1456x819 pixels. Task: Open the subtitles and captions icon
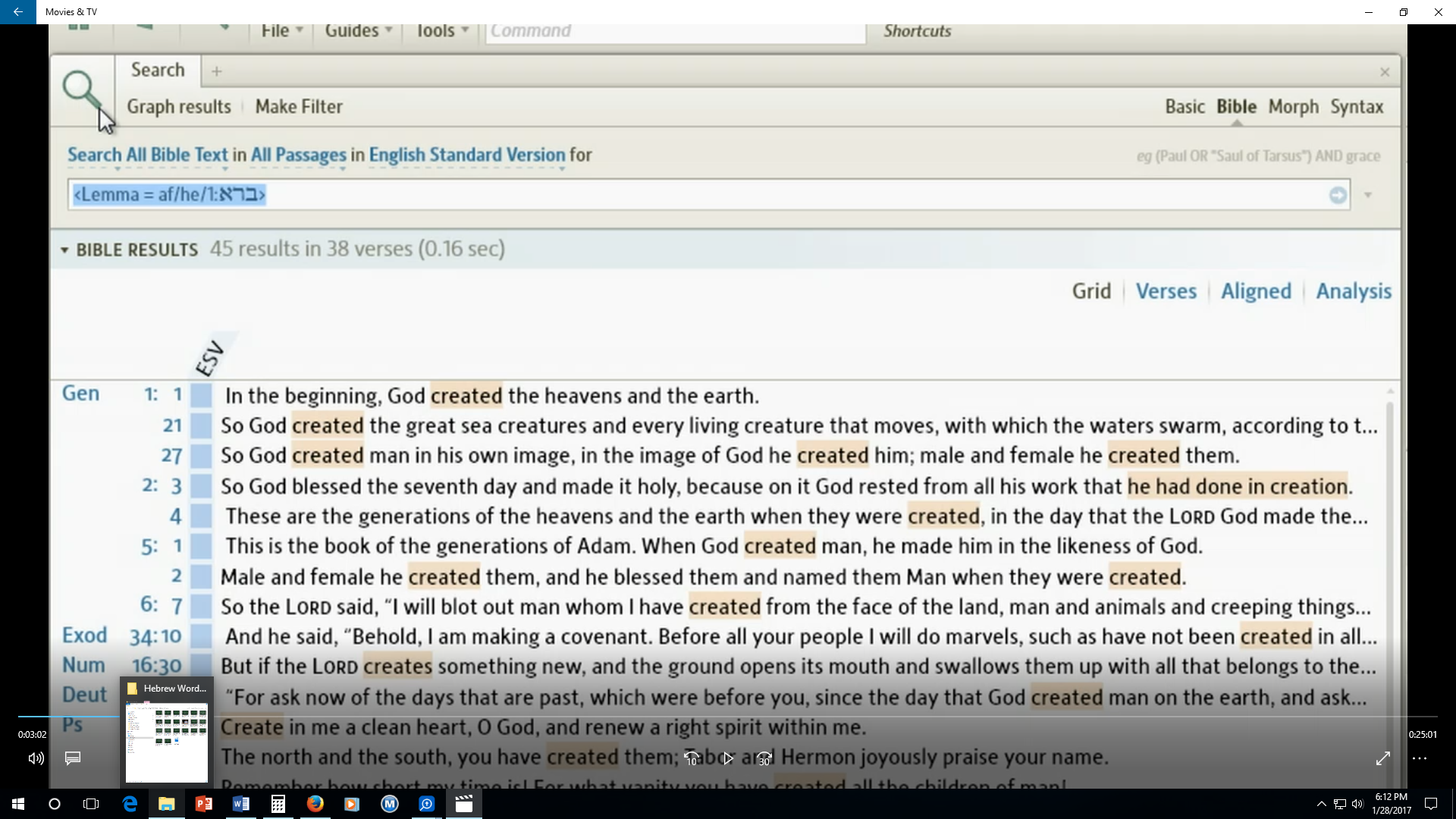tap(73, 758)
